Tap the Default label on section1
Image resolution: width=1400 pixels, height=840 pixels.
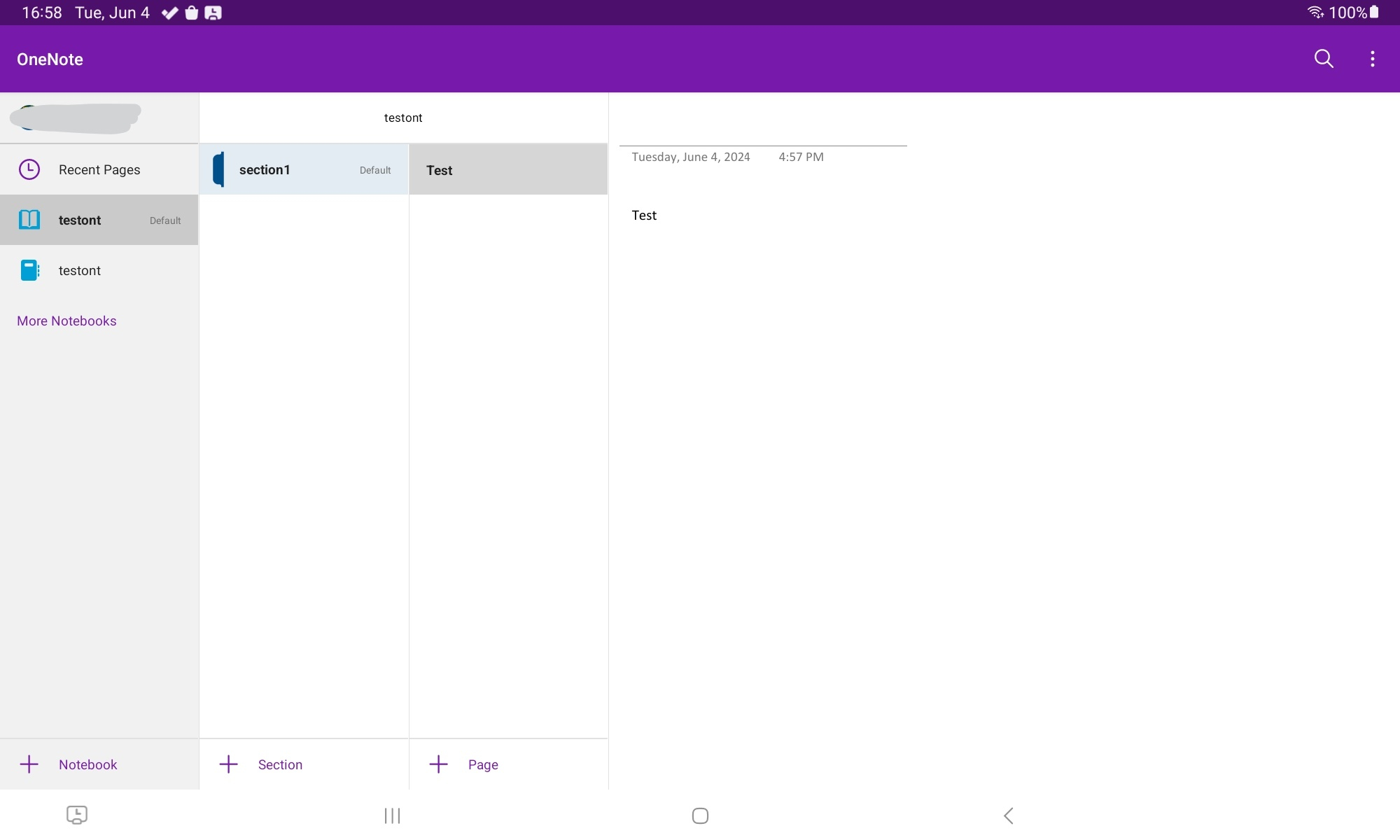[375, 170]
